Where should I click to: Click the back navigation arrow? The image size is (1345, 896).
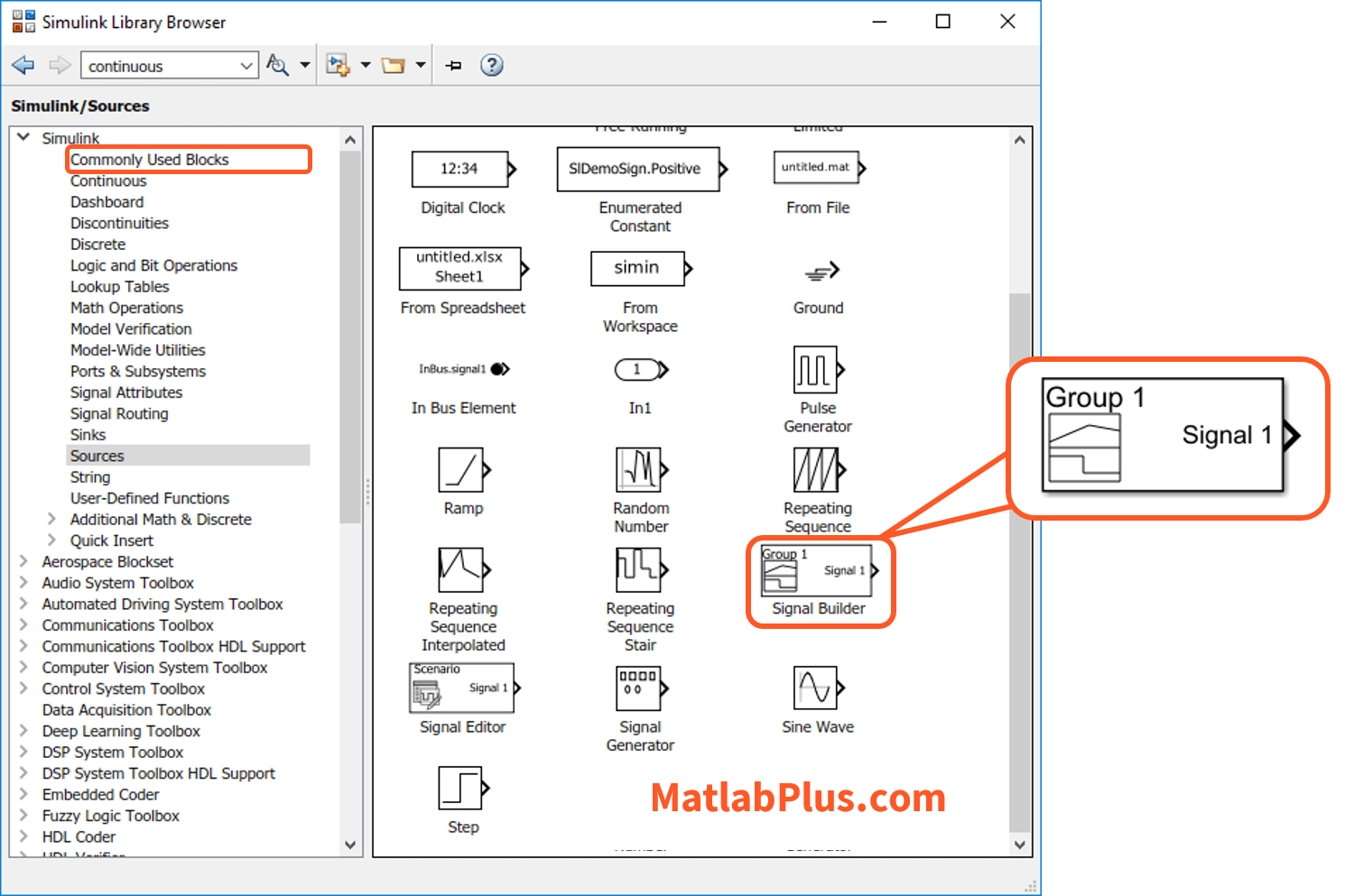click(x=23, y=65)
